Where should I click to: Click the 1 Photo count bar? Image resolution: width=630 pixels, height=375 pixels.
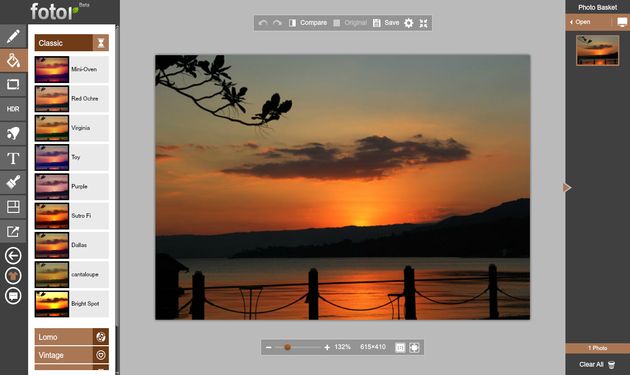pos(597,348)
